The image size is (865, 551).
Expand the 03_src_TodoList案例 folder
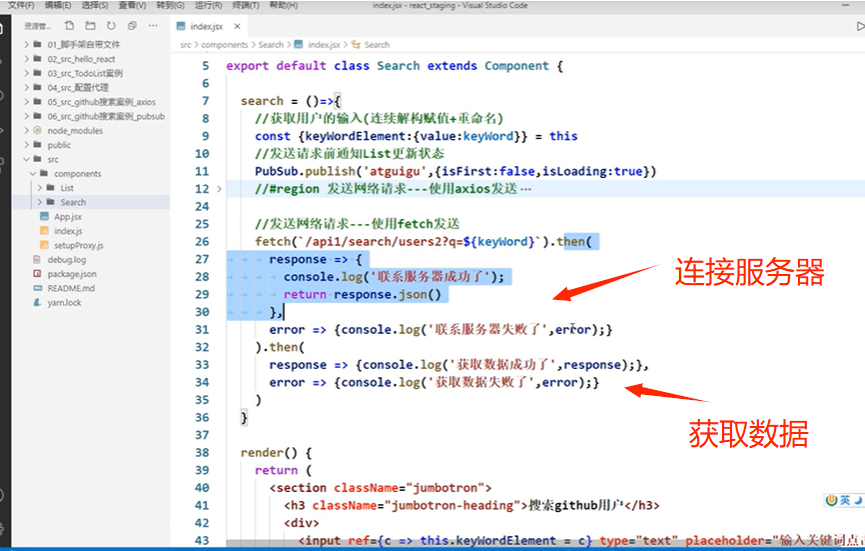[x=26, y=73]
